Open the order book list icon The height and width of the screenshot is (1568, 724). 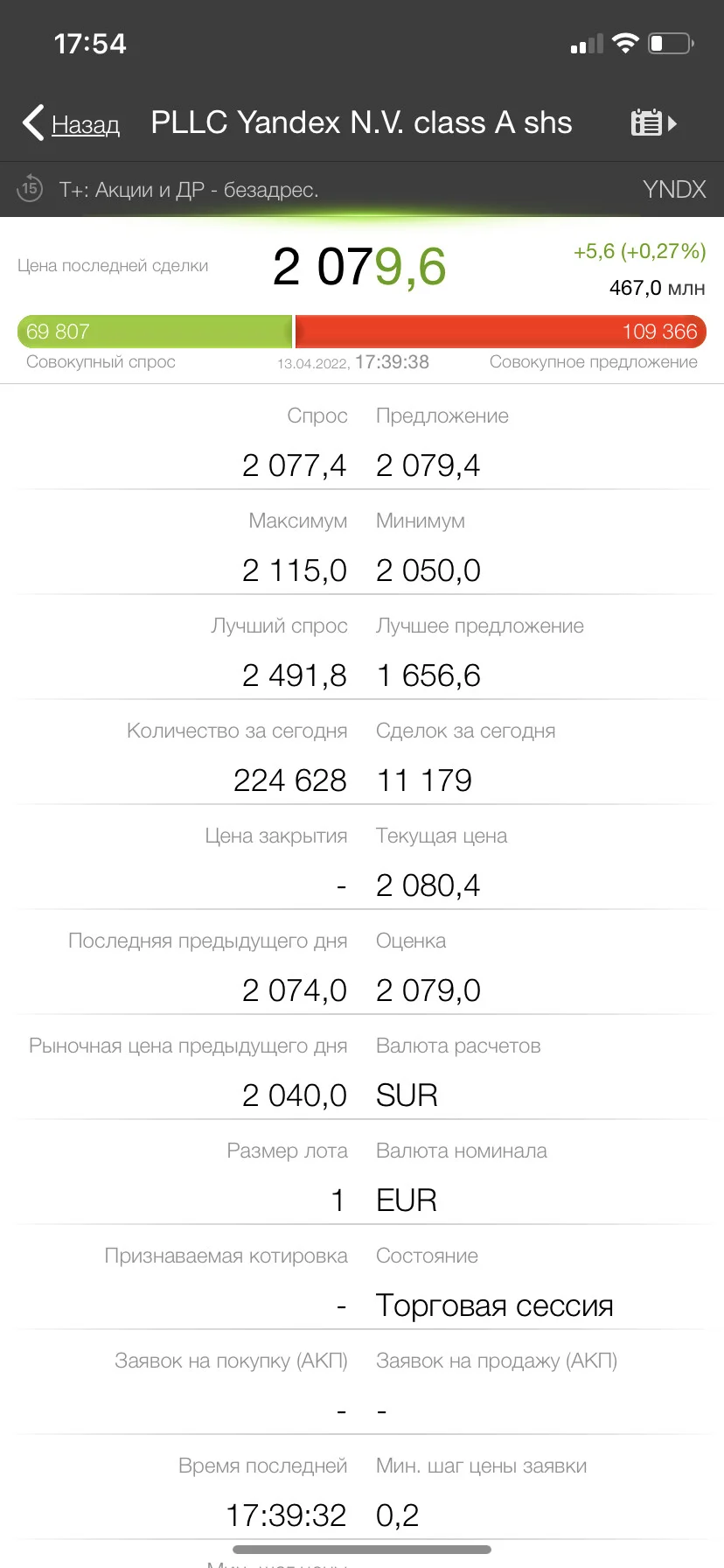click(654, 123)
